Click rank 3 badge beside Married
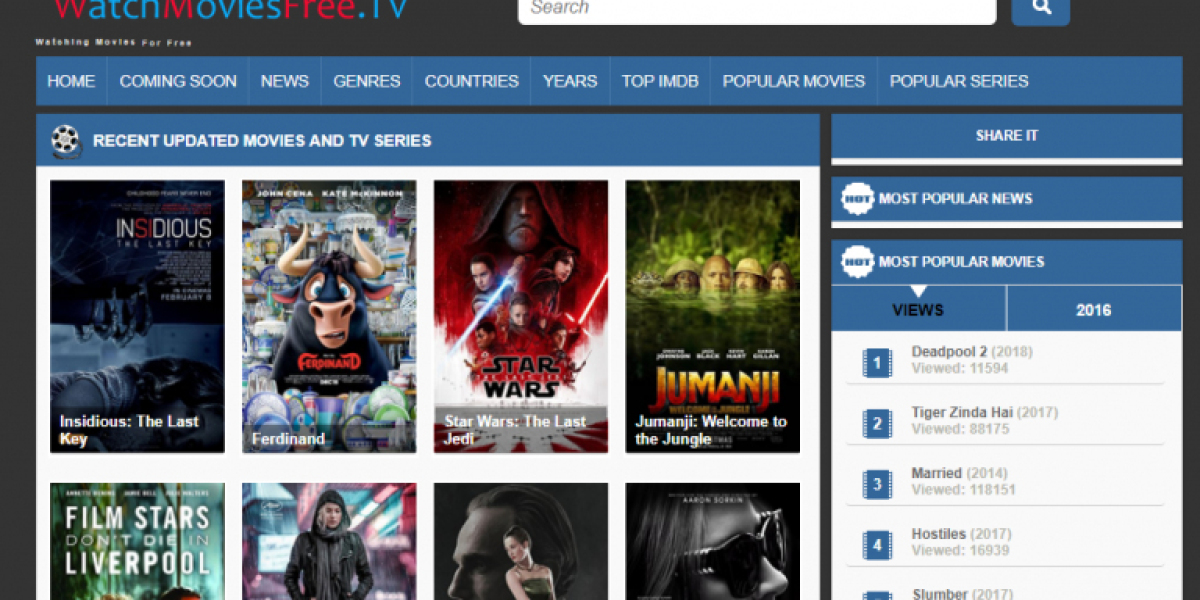 pyautogui.click(x=877, y=485)
